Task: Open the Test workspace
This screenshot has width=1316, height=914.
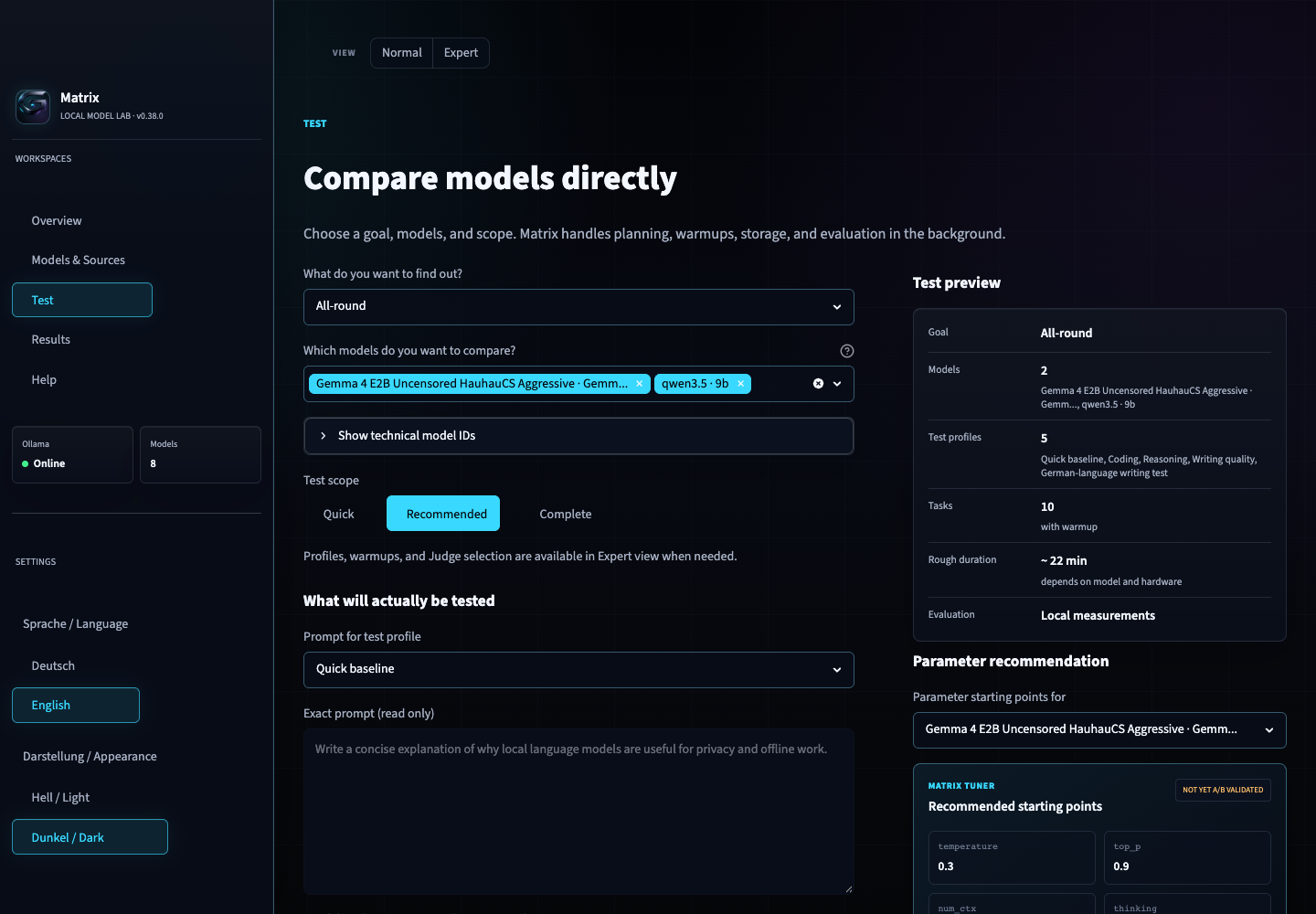Action: point(82,300)
